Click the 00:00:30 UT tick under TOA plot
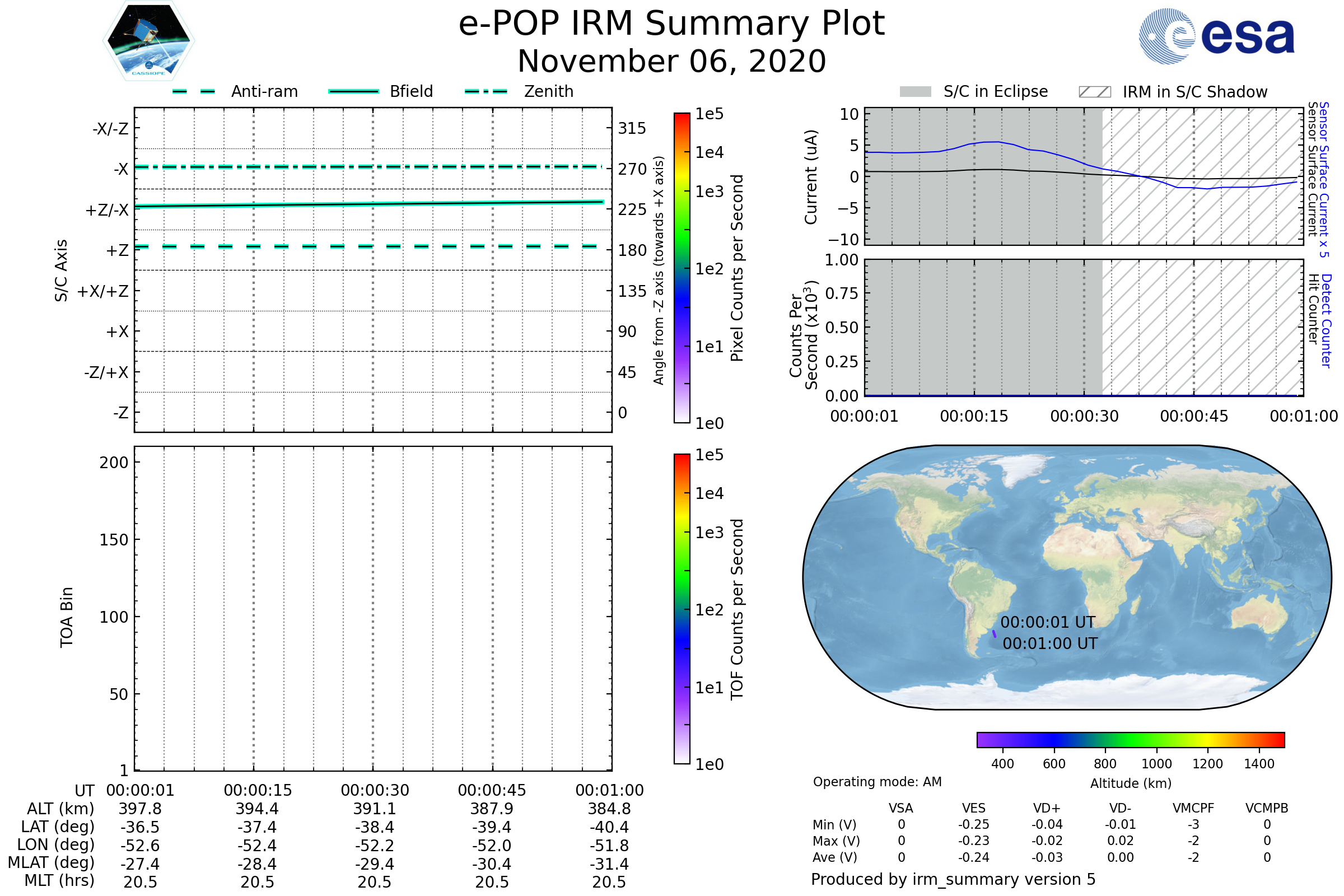 pos(375,790)
